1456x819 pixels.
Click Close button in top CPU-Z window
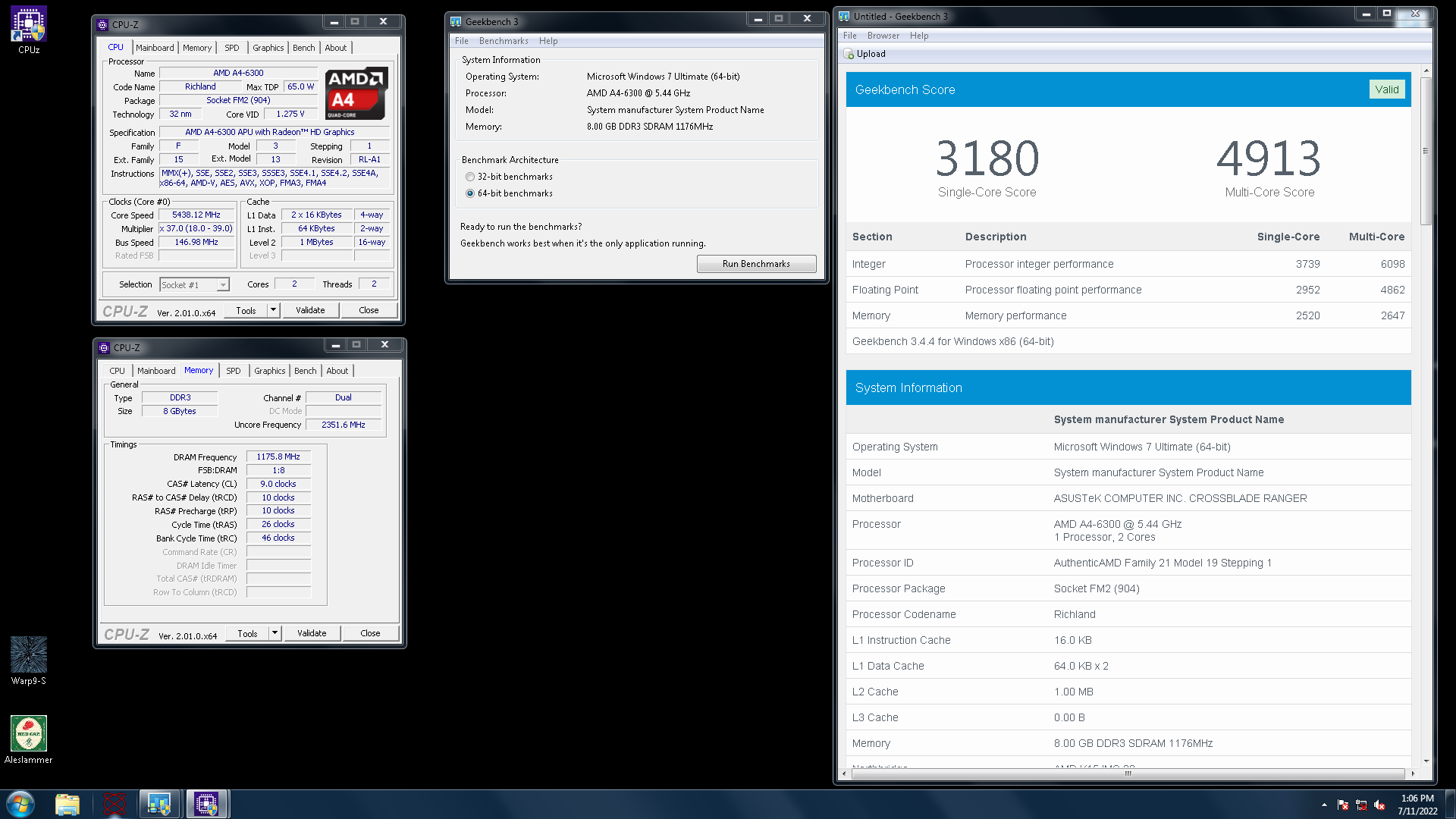(x=369, y=310)
